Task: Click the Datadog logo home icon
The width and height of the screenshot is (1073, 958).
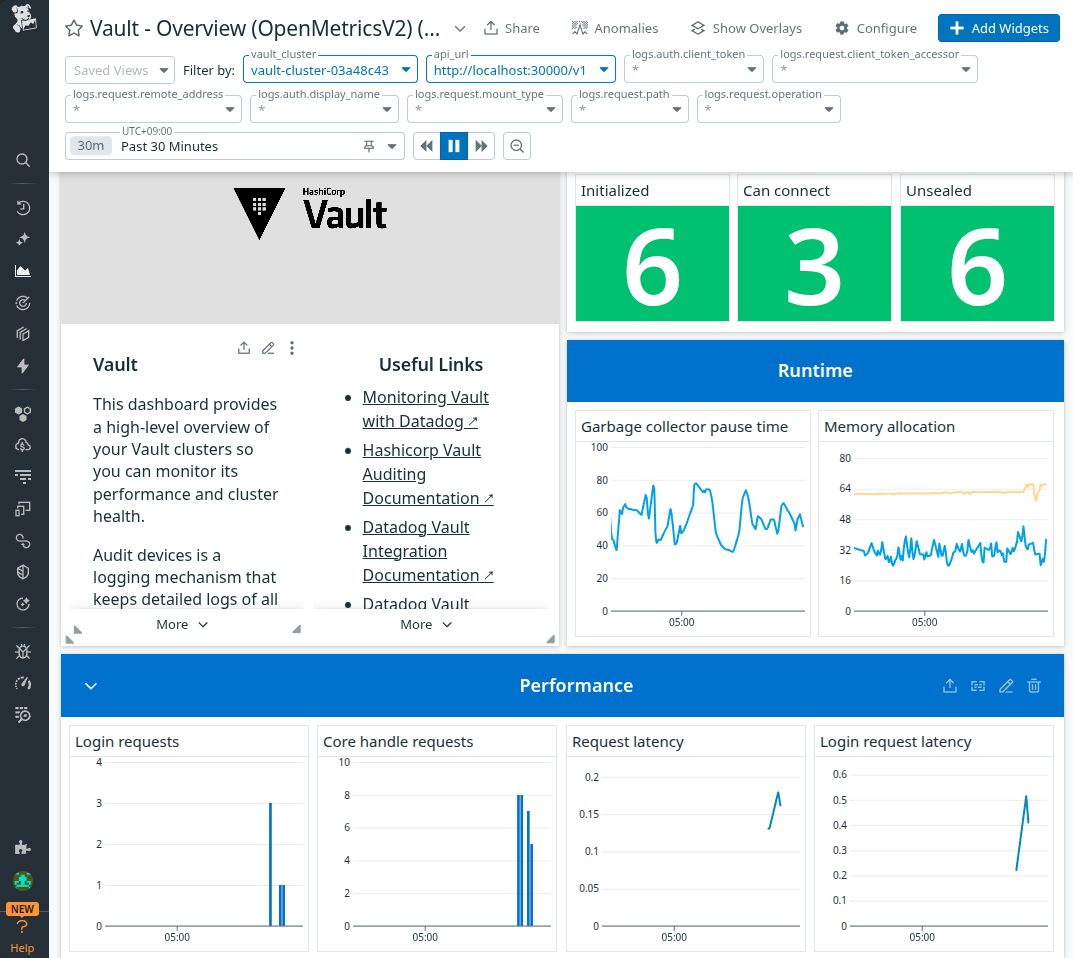Action: pyautogui.click(x=24, y=18)
